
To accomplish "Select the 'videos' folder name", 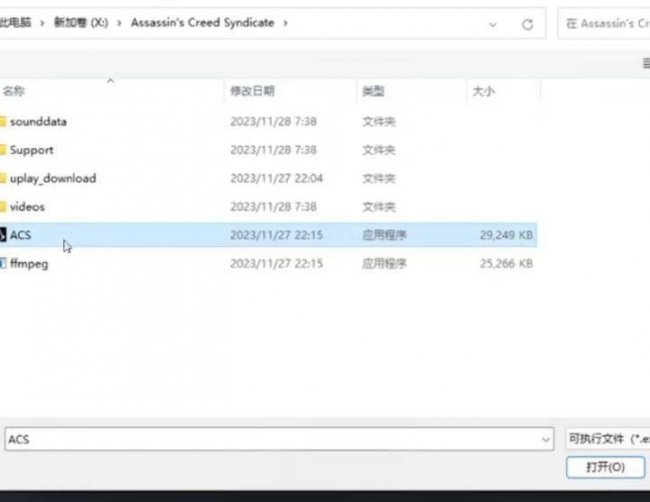I will pyautogui.click(x=27, y=206).
